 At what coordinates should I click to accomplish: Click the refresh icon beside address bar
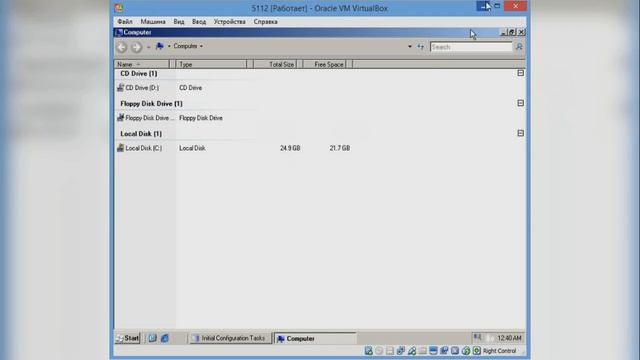pyautogui.click(x=420, y=47)
